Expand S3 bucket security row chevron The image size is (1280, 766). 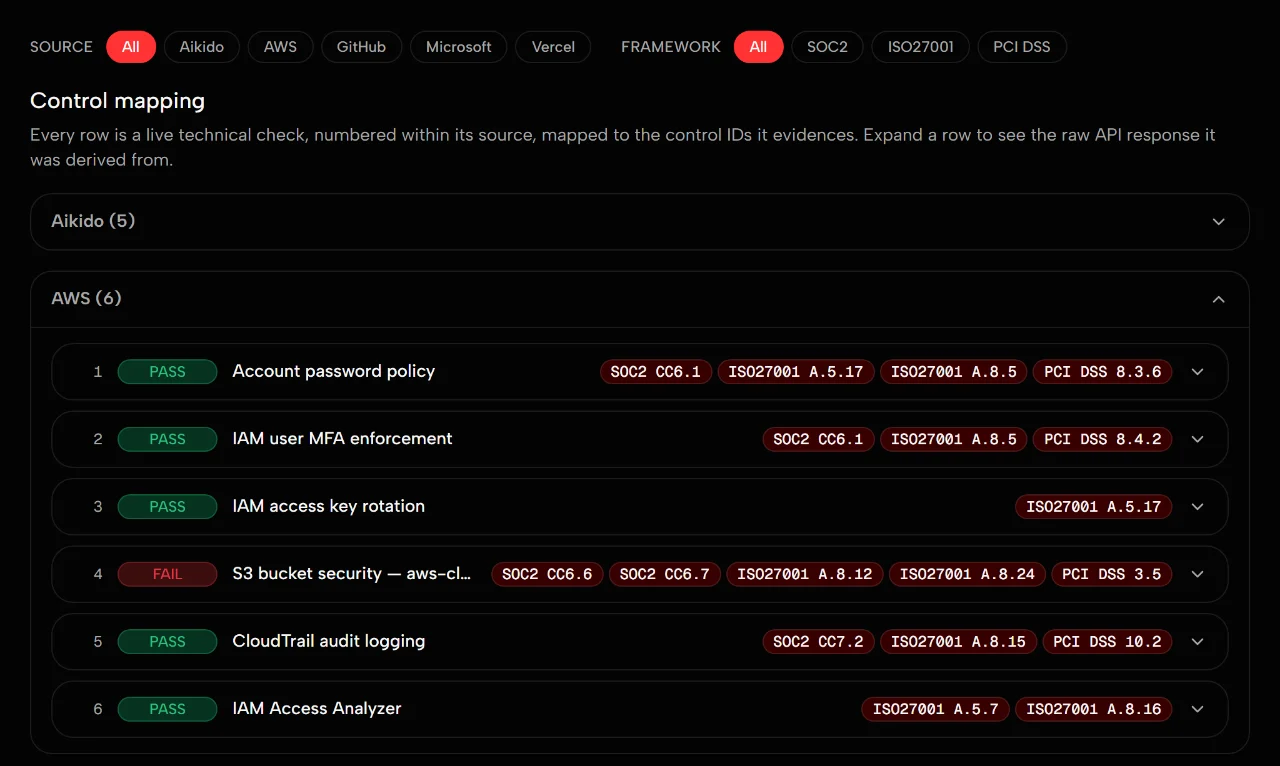coord(1198,574)
